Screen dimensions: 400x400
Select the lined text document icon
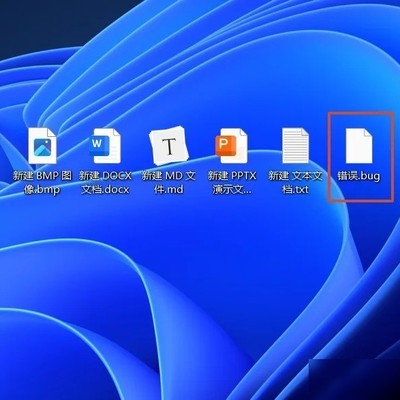click(295, 145)
